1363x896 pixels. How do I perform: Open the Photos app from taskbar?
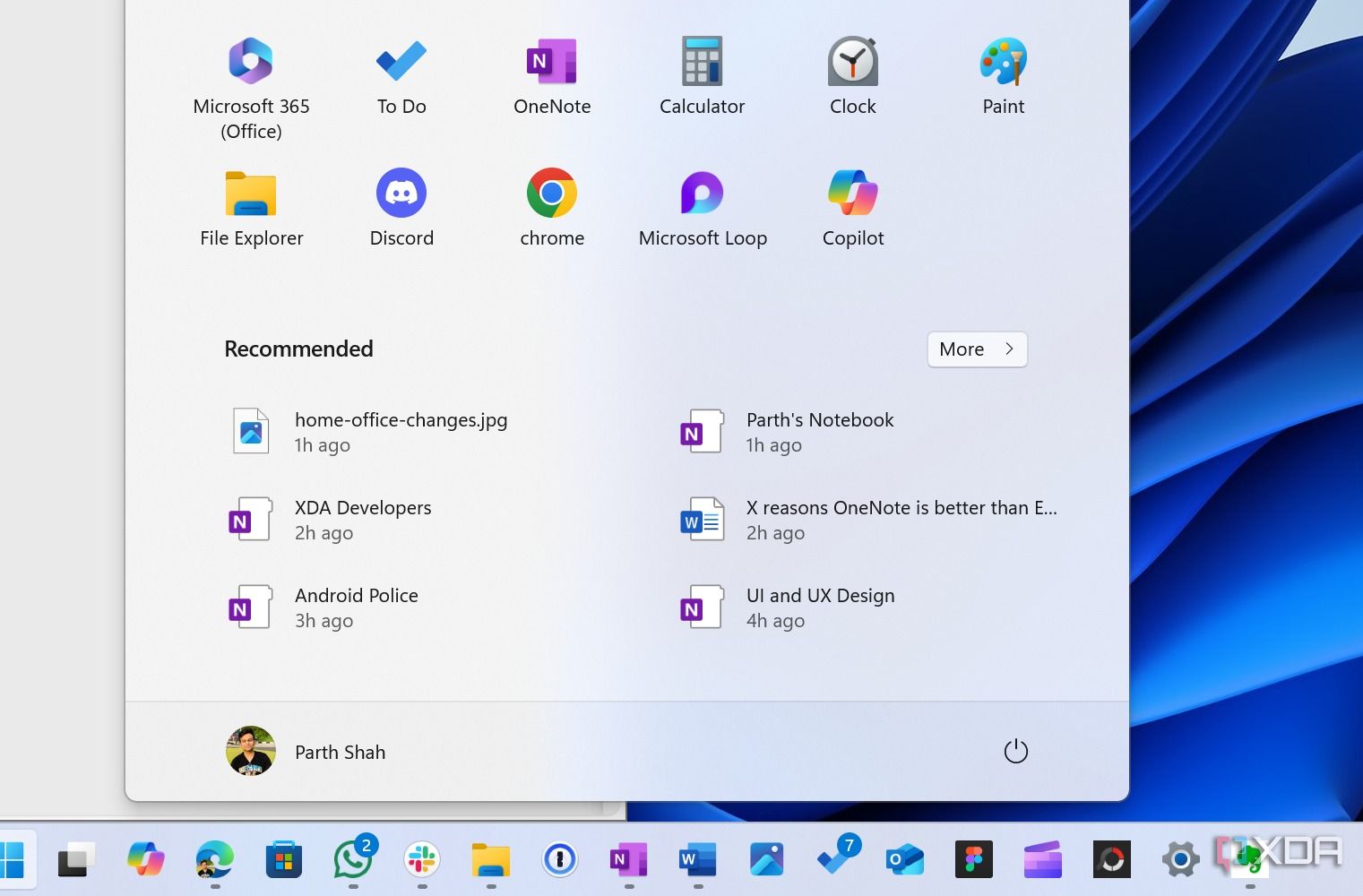[x=767, y=860]
